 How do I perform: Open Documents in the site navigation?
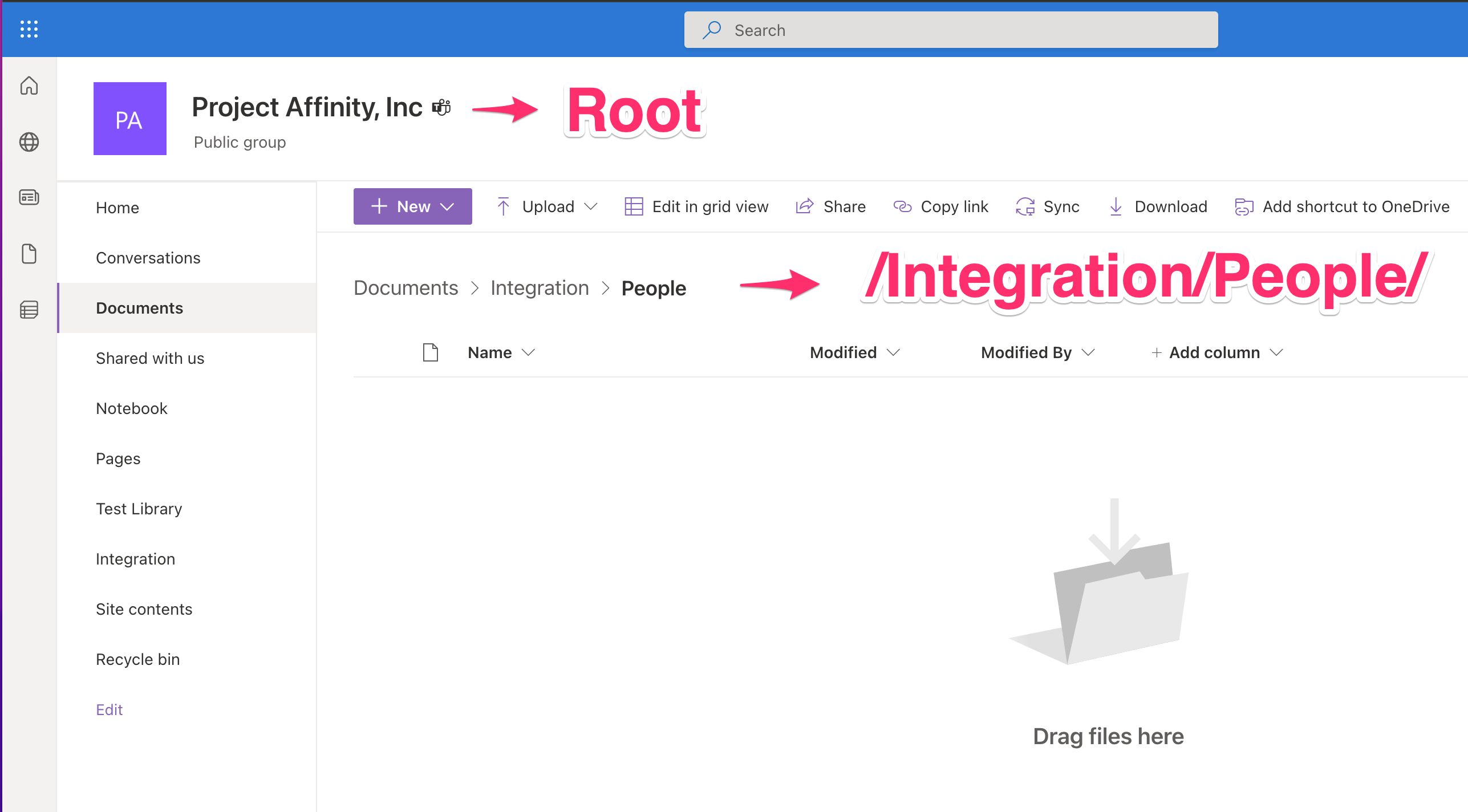pos(140,307)
